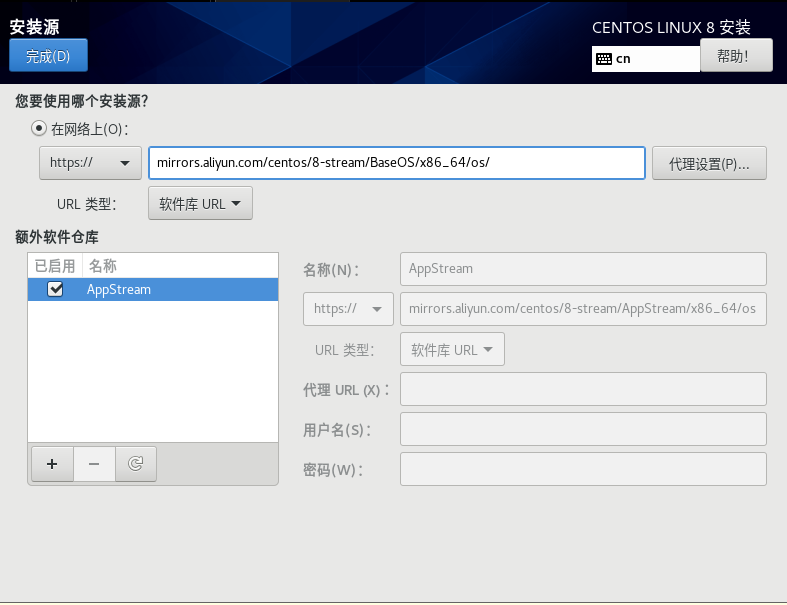Click the 已启用 column header
The height and width of the screenshot is (605, 787).
[55, 266]
